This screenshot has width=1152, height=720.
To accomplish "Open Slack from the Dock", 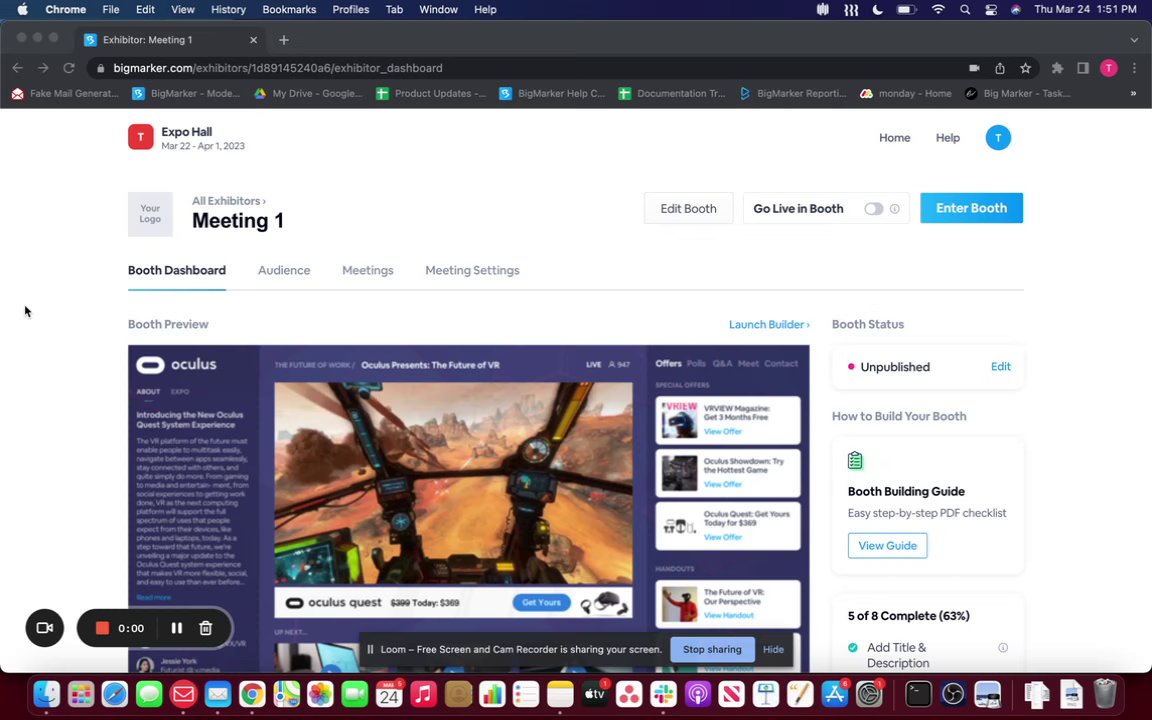I will [663, 694].
